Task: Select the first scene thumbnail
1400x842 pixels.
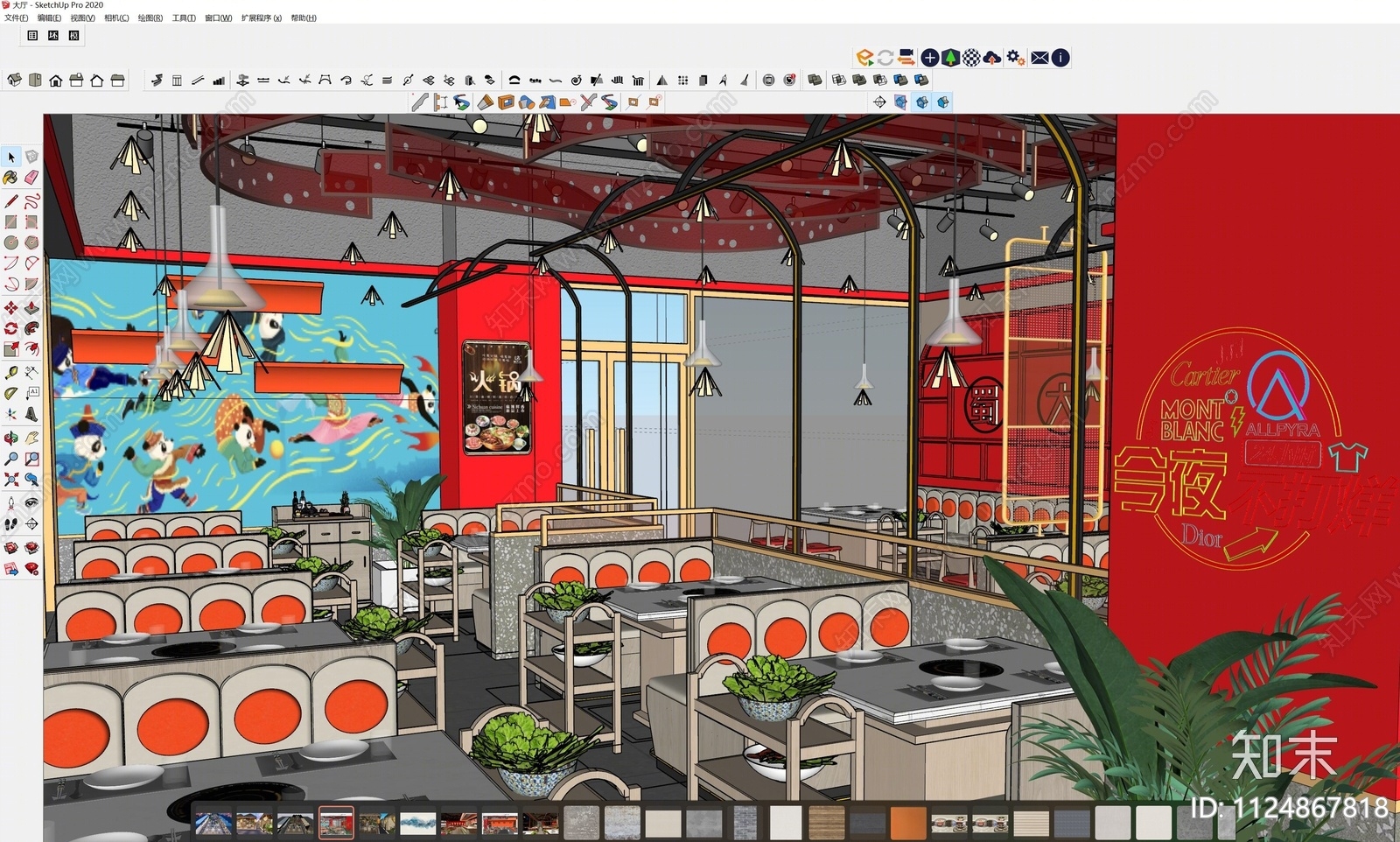Action: pos(213,823)
